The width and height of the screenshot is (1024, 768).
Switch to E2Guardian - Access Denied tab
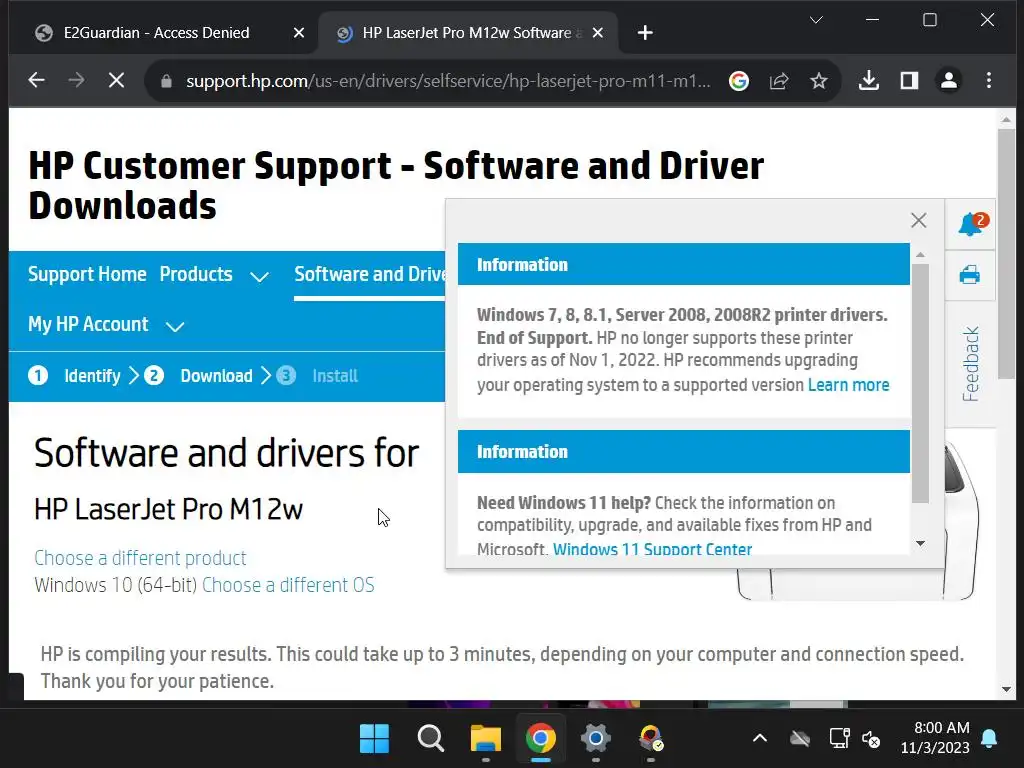click(156, 33)
